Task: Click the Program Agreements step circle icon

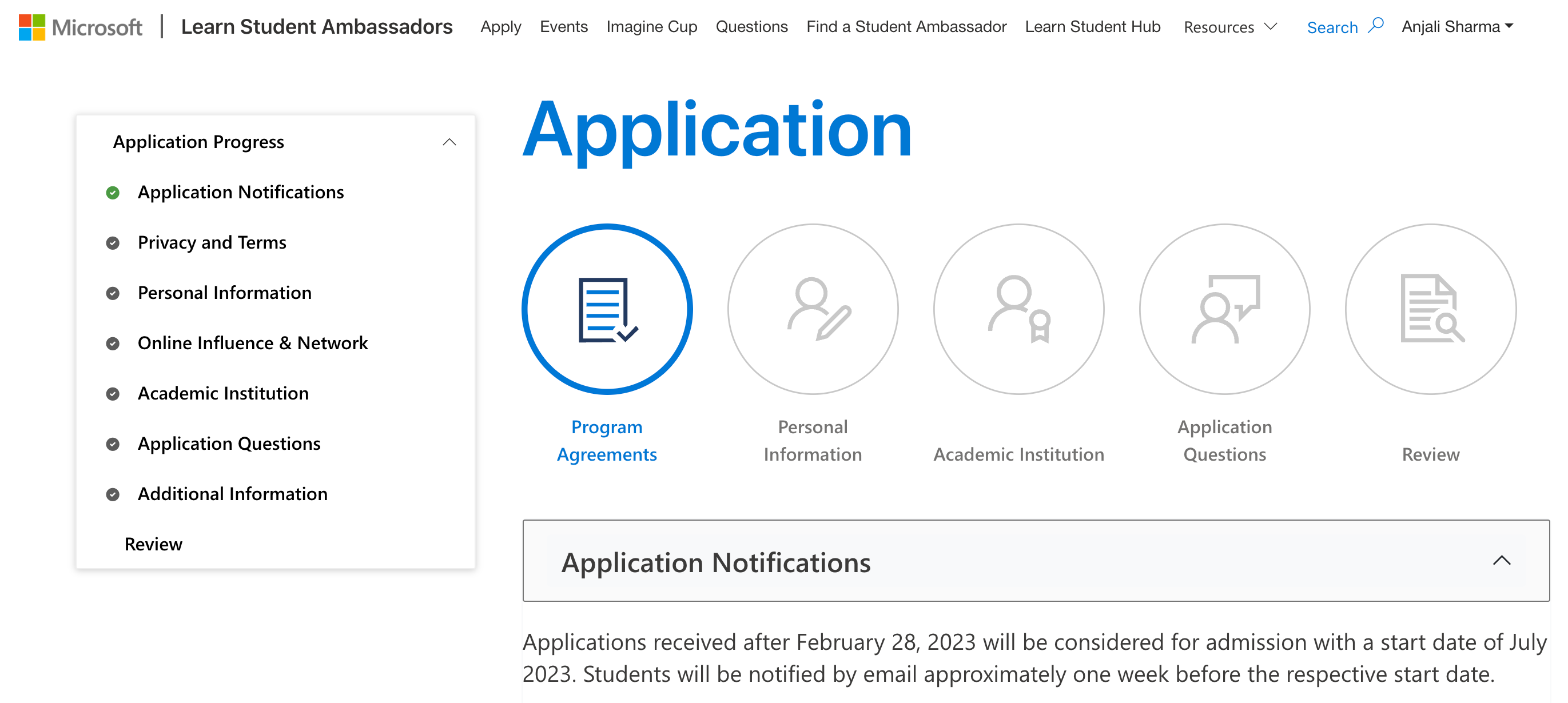Action: 607,310
